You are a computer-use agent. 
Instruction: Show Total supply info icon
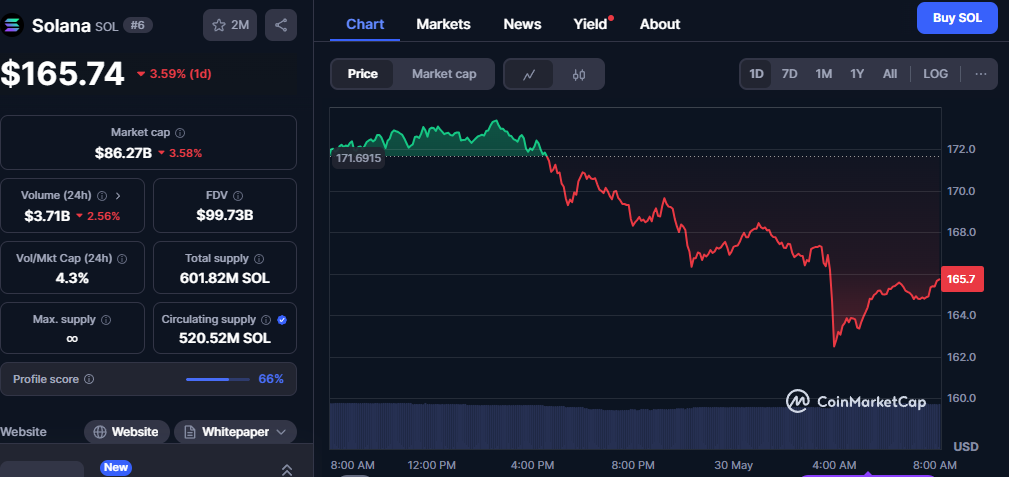[x=259, y=258]
